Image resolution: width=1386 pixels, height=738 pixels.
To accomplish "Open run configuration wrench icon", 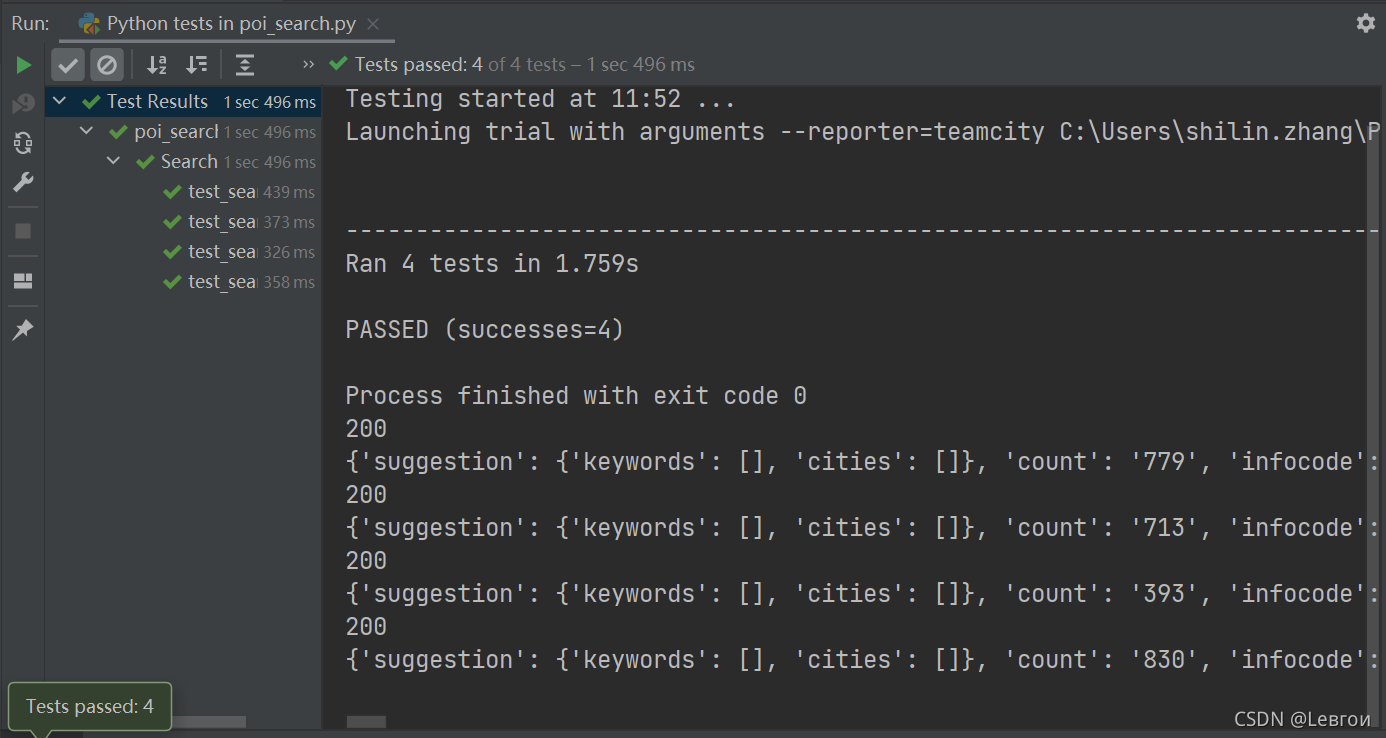I will (x=23, y=182).
